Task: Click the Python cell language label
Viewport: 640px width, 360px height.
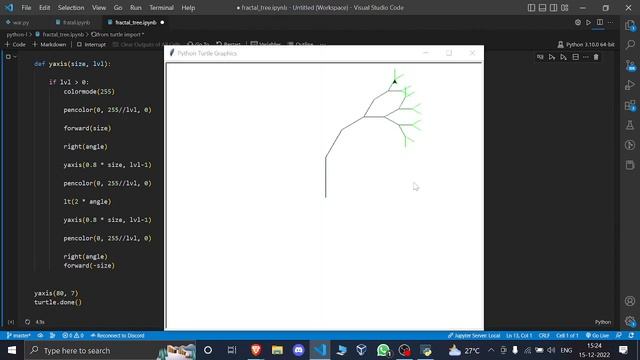Action: [603, 322]
